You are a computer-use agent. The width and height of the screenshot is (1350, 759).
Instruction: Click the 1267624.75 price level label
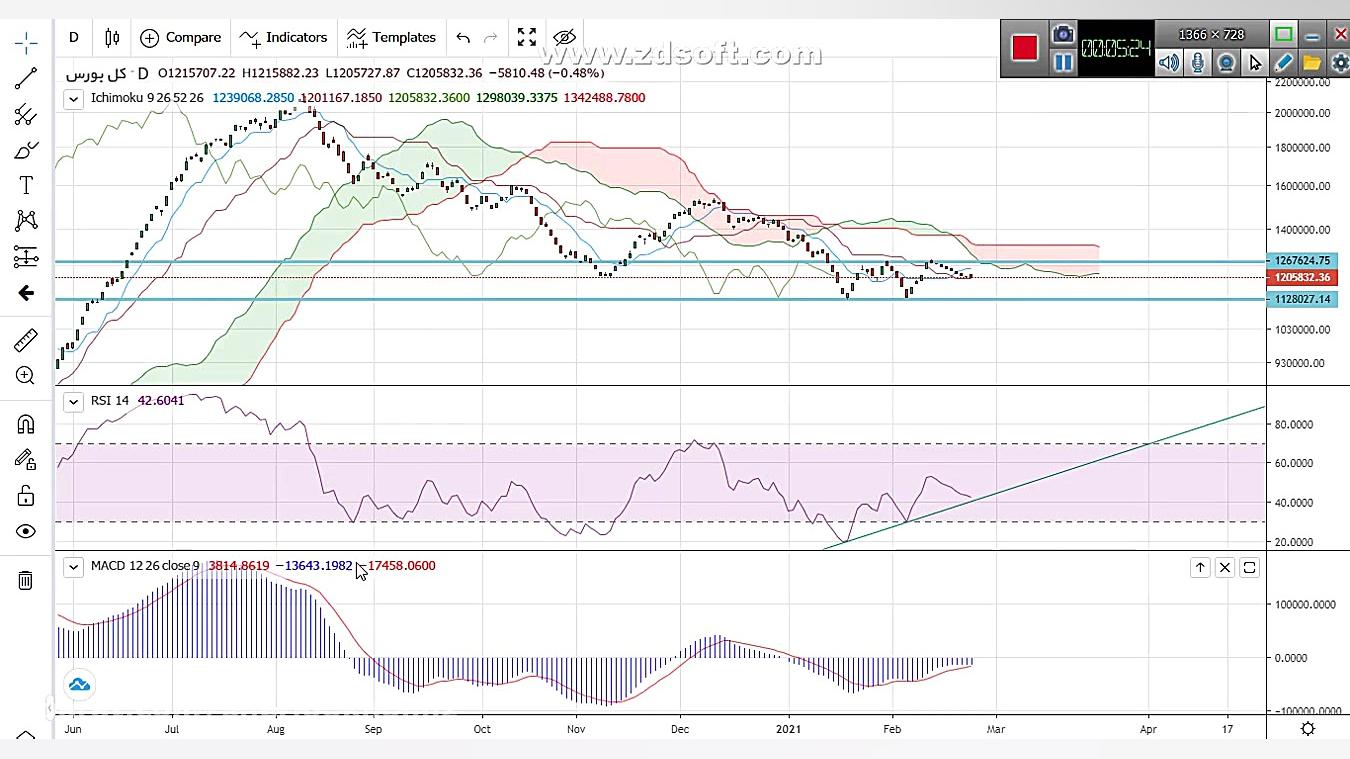tap(1301, 261)
